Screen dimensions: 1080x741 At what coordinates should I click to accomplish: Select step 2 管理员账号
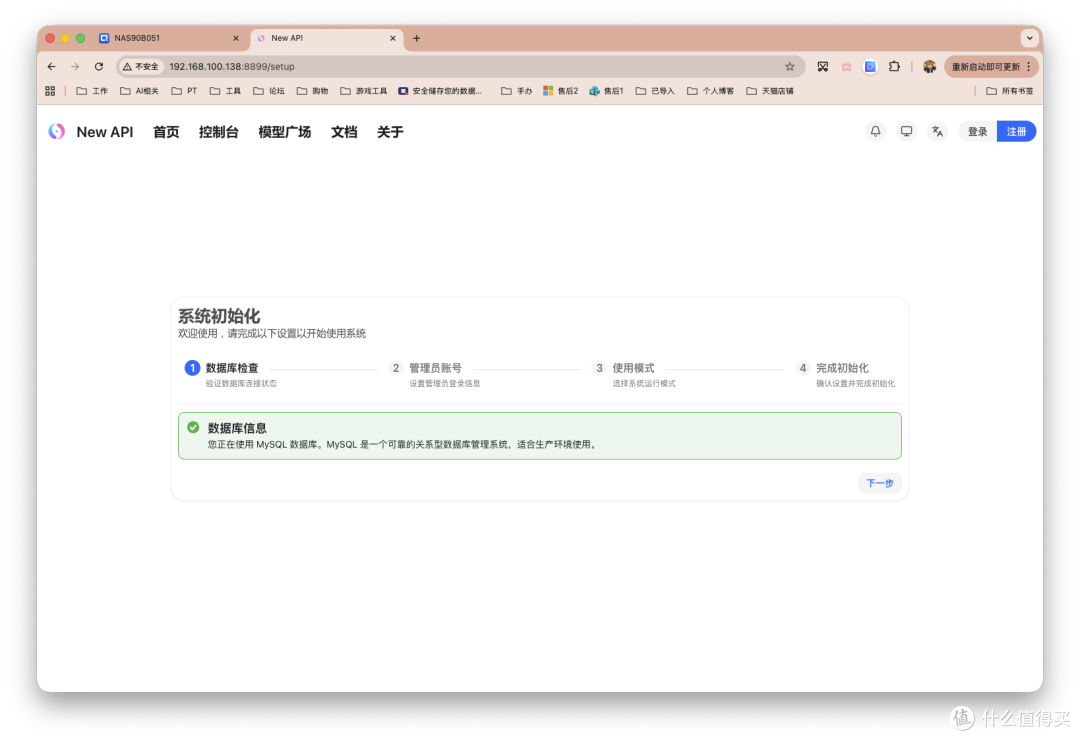pyautogui.click(x=435, y=374)
